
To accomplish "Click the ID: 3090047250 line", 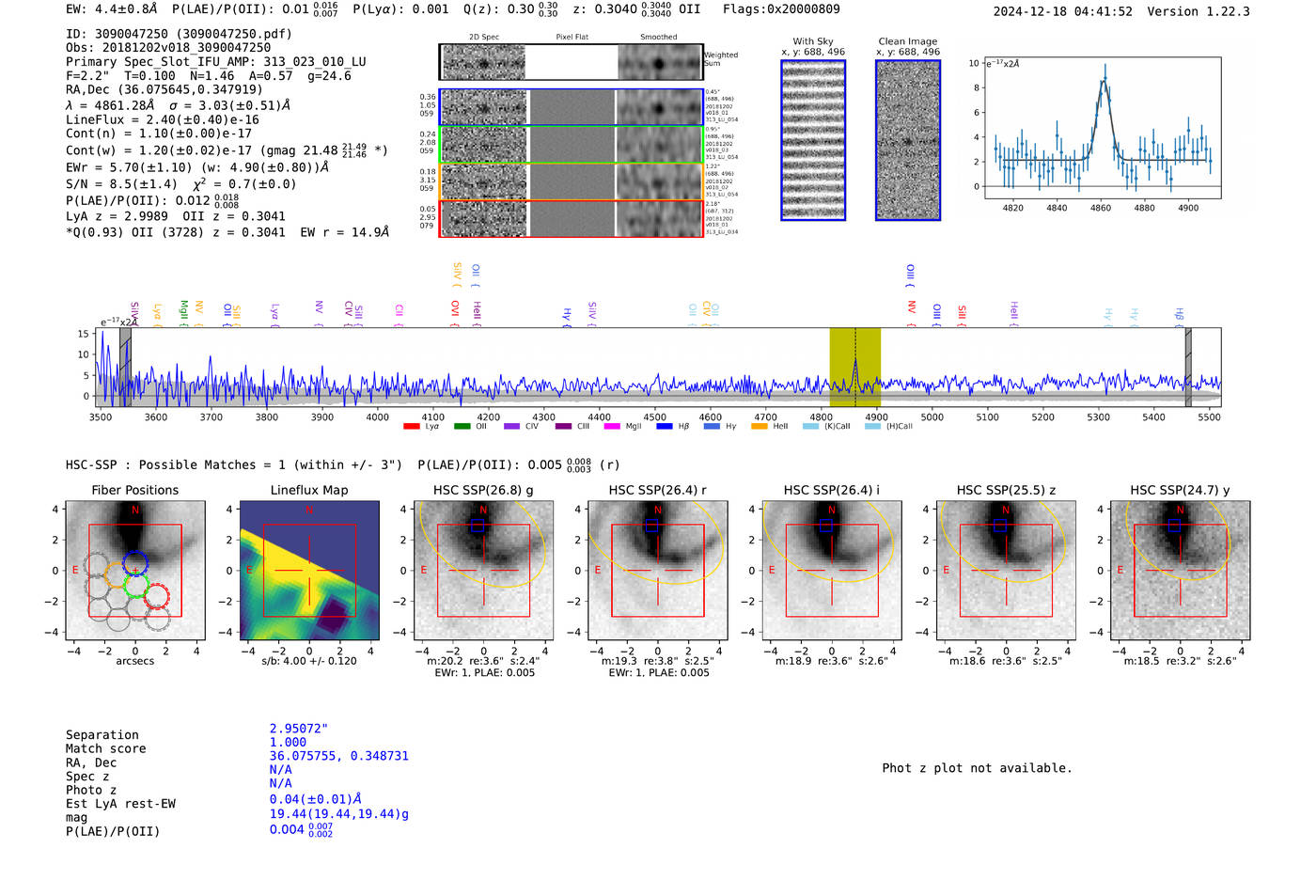I will tap(179, 34).
